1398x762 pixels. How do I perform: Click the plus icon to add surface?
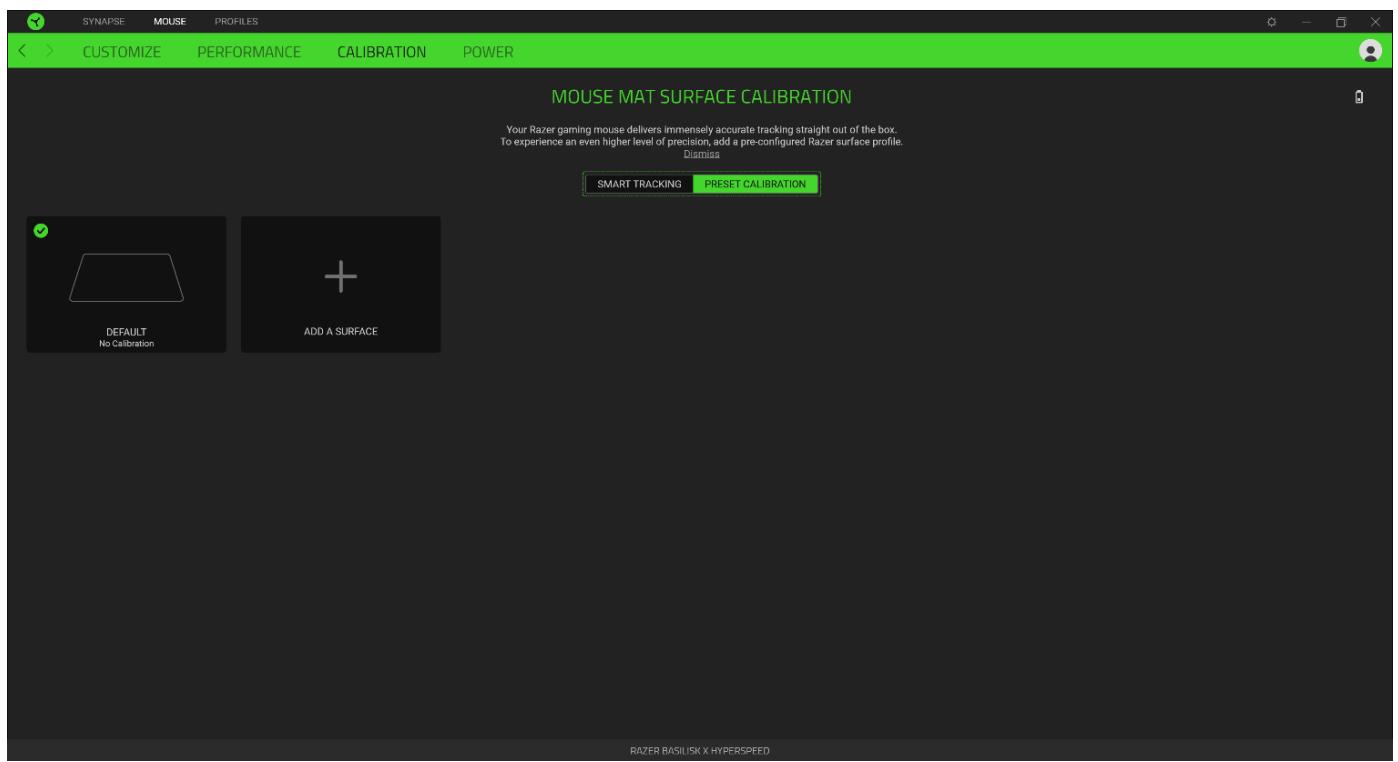(x=340, y=276)
